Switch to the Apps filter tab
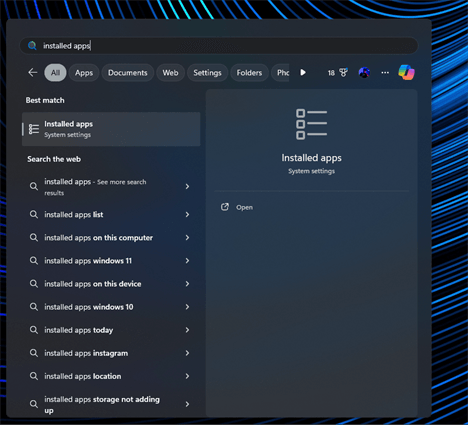Screen dimensions: 468x425 coord(84,73)
